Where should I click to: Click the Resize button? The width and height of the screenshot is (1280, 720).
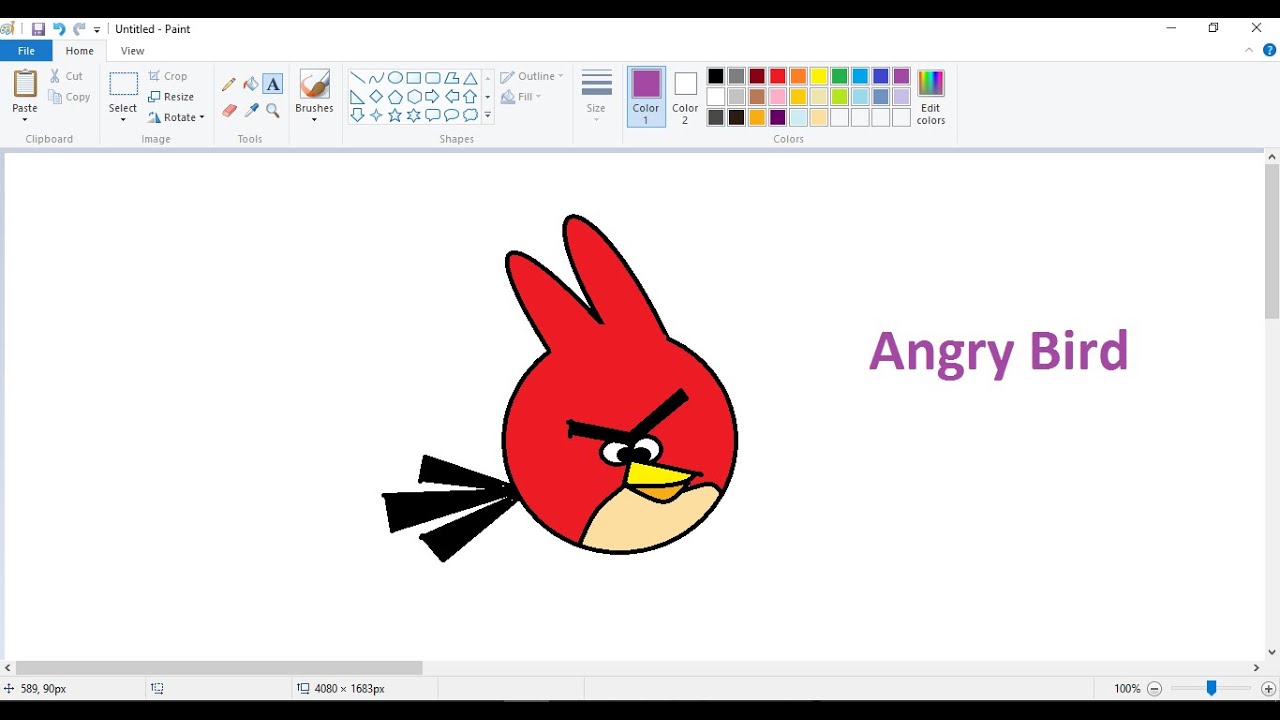[171, 97]
